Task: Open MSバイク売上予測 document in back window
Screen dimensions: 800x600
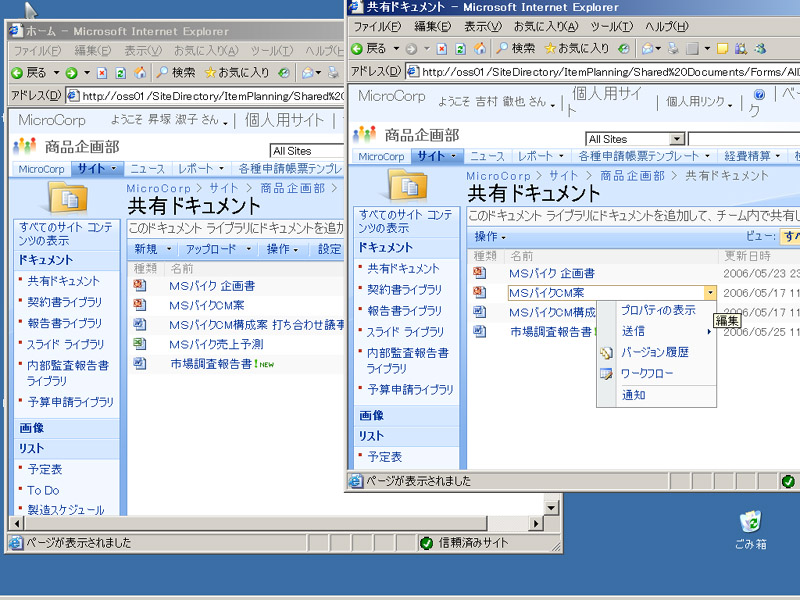Action: [216, 344]
